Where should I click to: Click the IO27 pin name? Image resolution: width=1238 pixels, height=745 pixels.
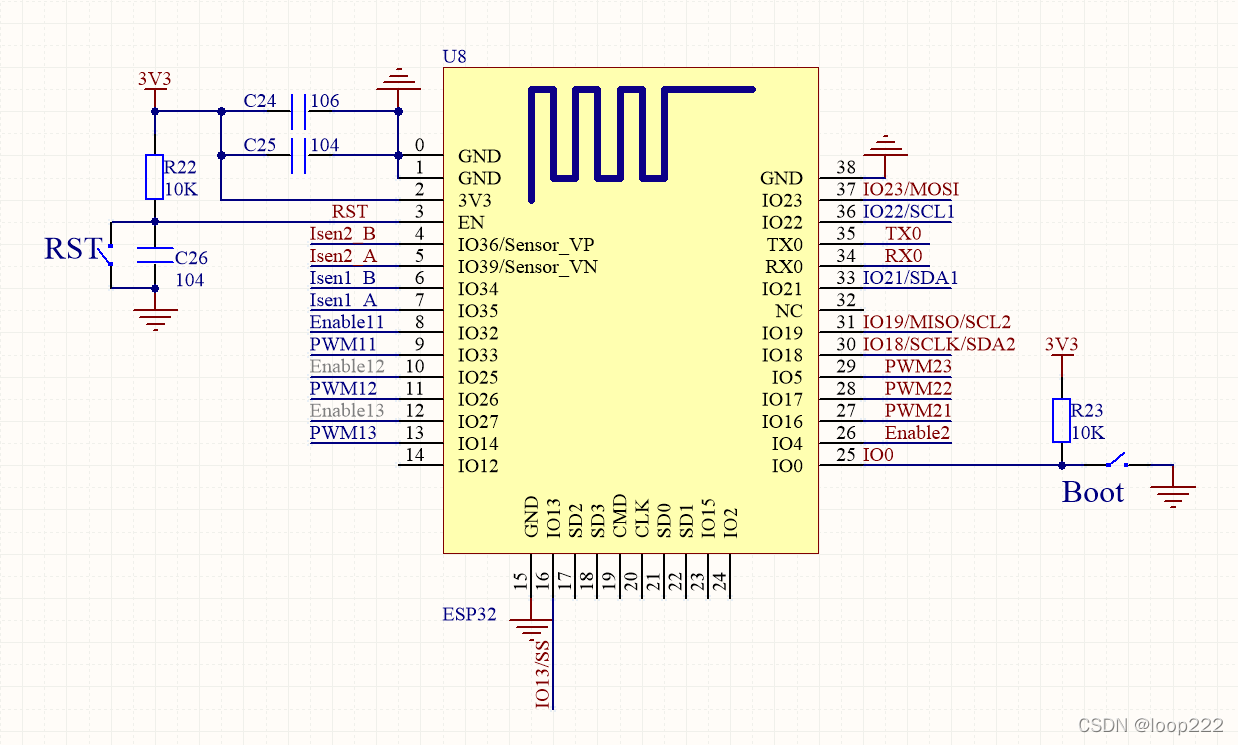point(478,421)
